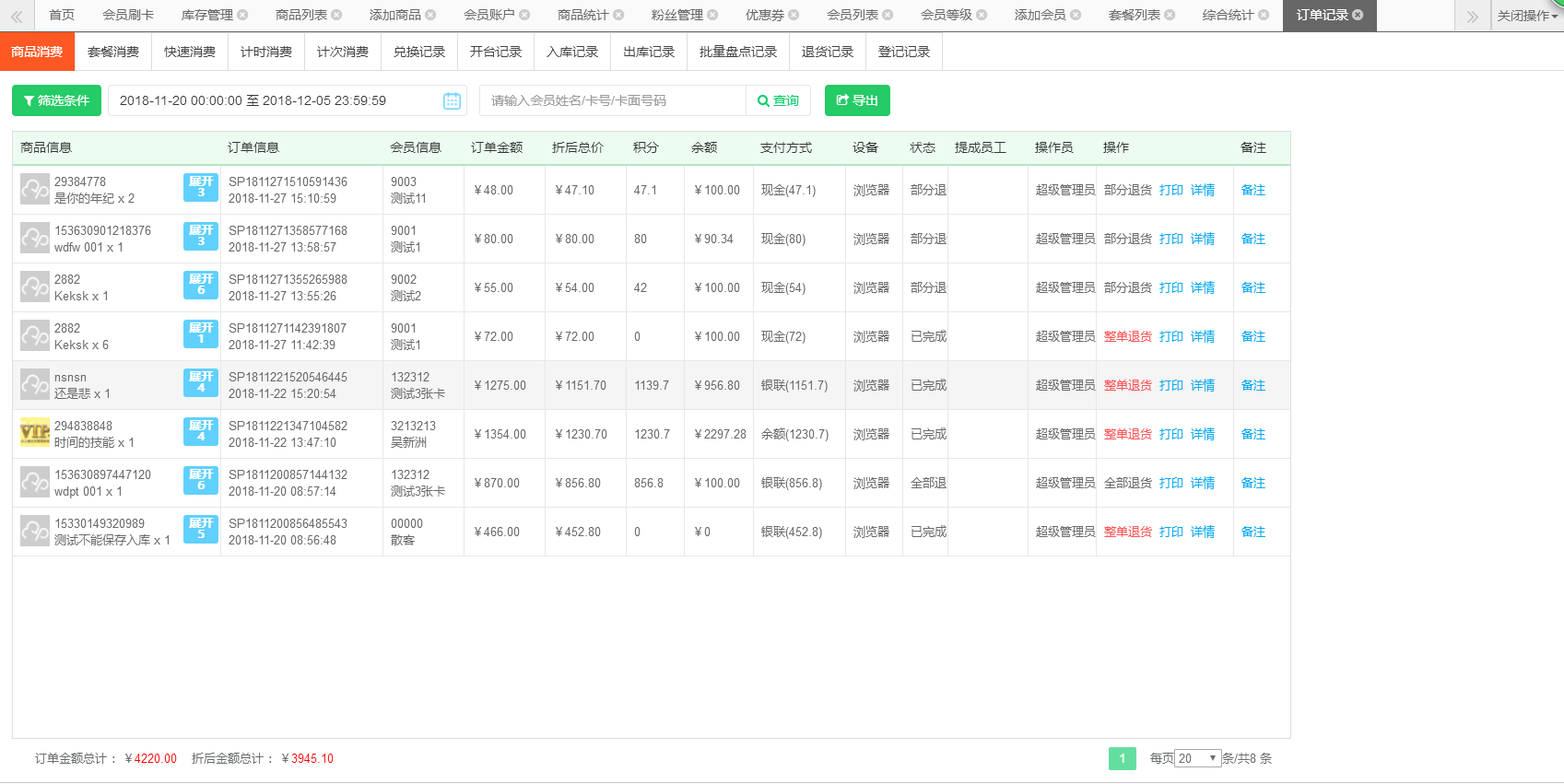1564x784 pixels.
Task: Expand items for order SP1811200857144132
Action: [201, 480]
